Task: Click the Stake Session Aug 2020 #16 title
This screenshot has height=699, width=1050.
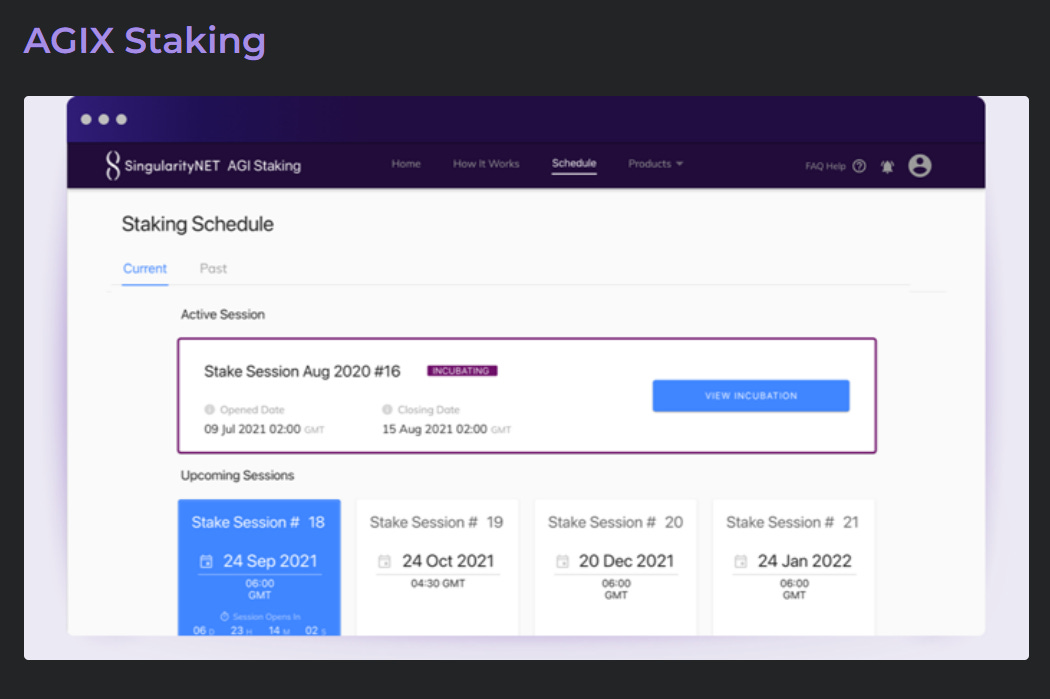Action: 302,372
